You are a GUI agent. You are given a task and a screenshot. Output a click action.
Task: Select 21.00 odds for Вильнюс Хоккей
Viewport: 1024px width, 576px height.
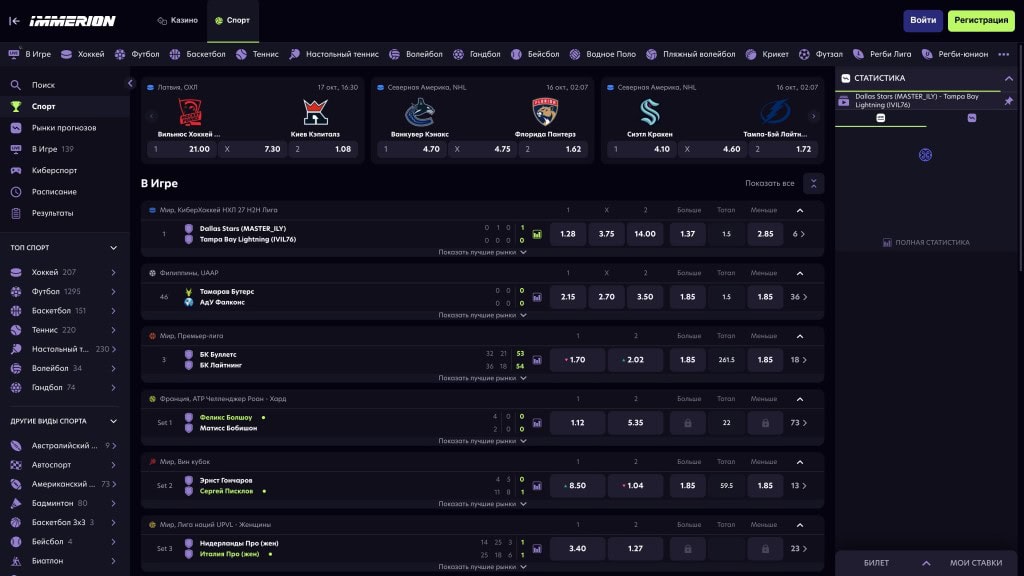[x=182, y=150]
